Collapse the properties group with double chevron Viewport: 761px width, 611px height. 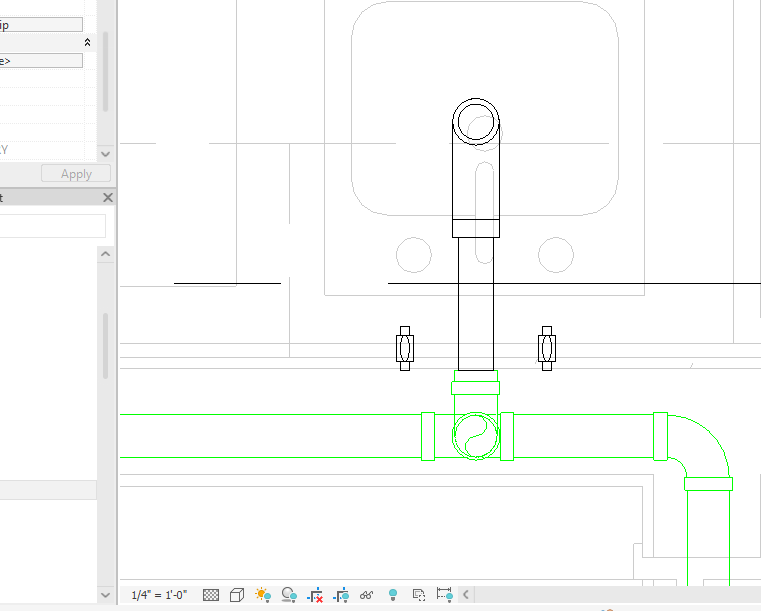tap(87, 43)
